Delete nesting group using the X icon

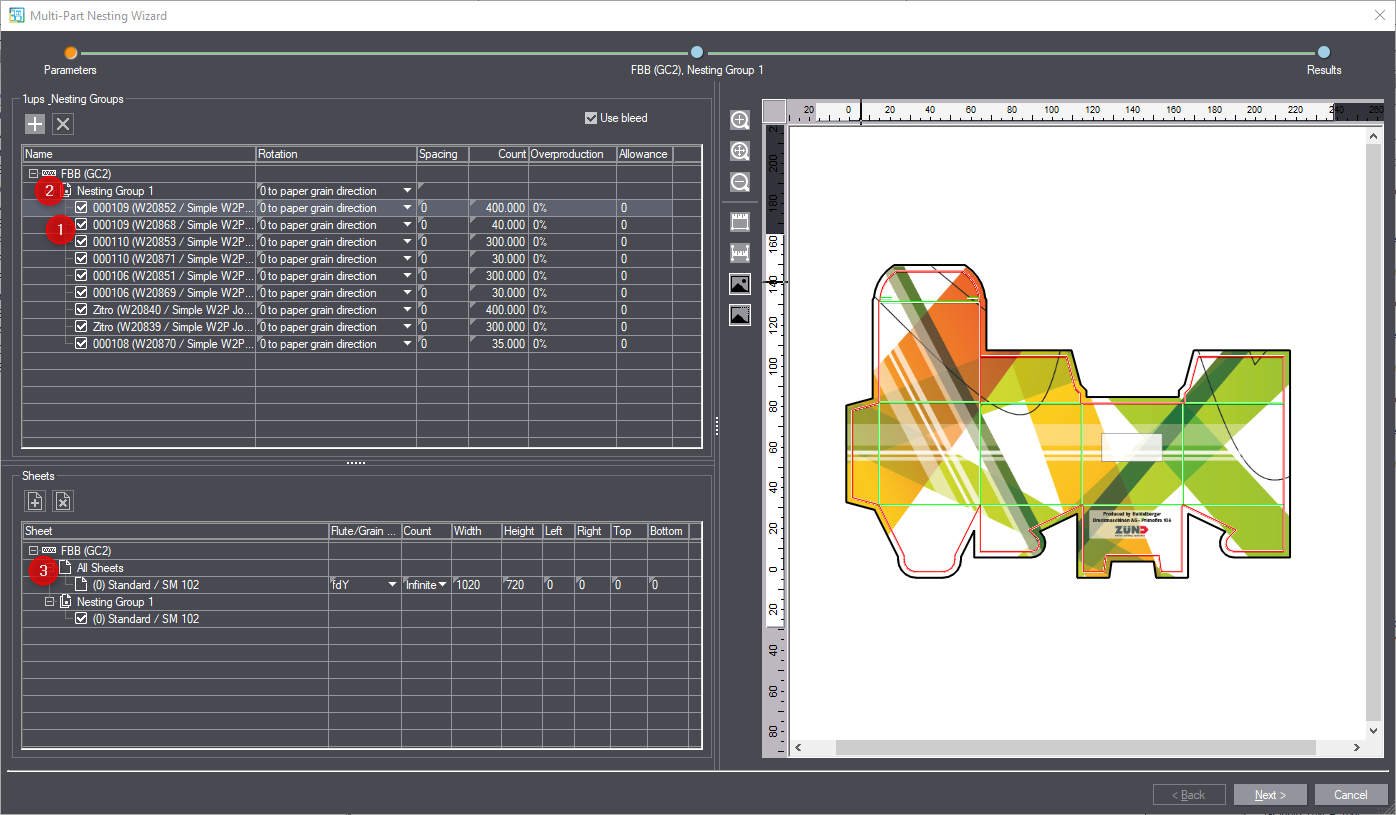[x=63, y=124]
